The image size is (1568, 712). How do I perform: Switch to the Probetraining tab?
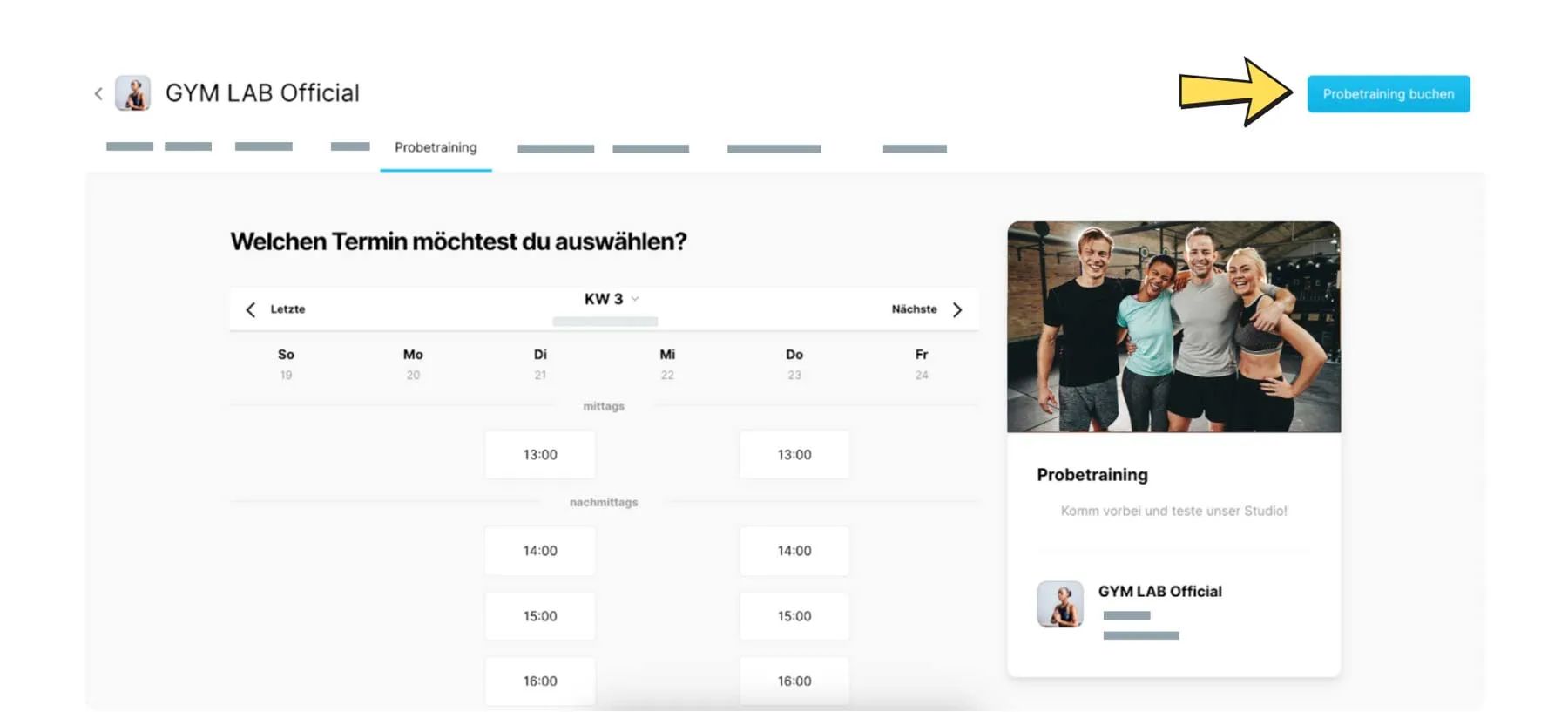click(436, 147)
